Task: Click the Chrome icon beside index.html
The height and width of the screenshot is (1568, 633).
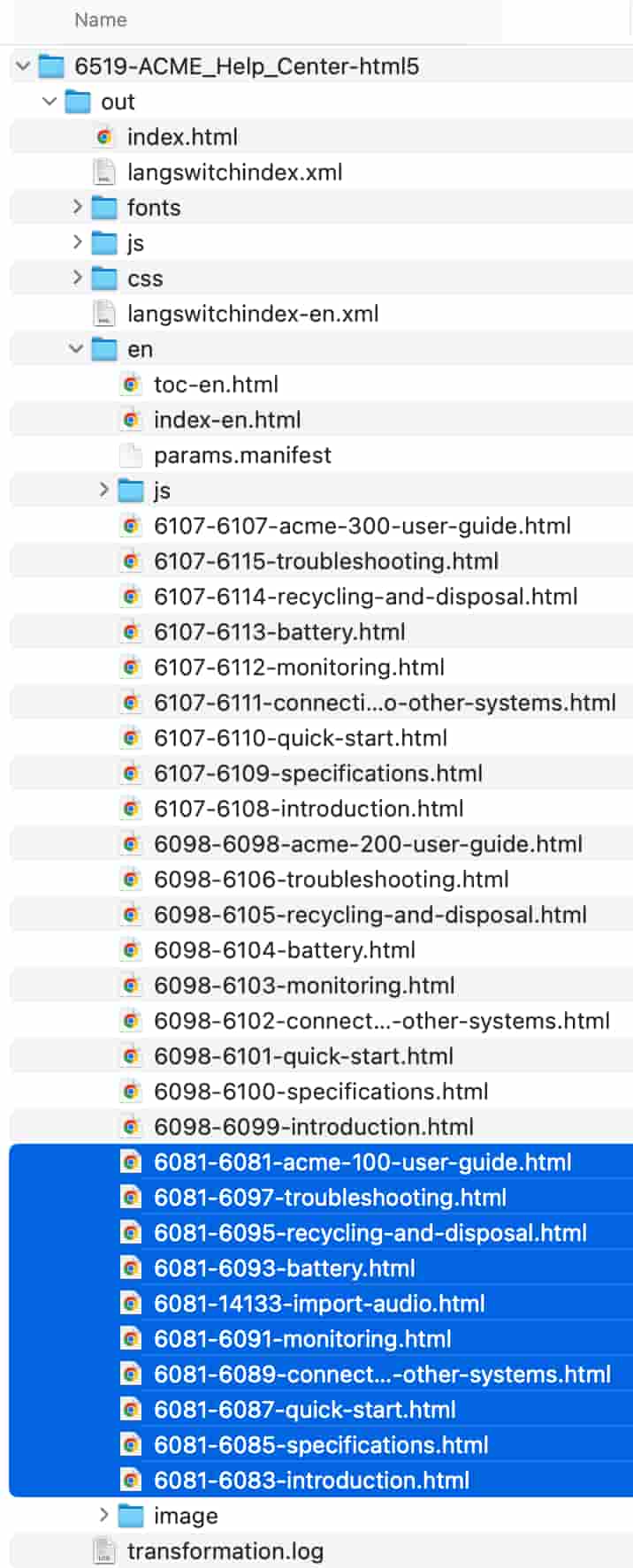Action: (x=104, y=137)
